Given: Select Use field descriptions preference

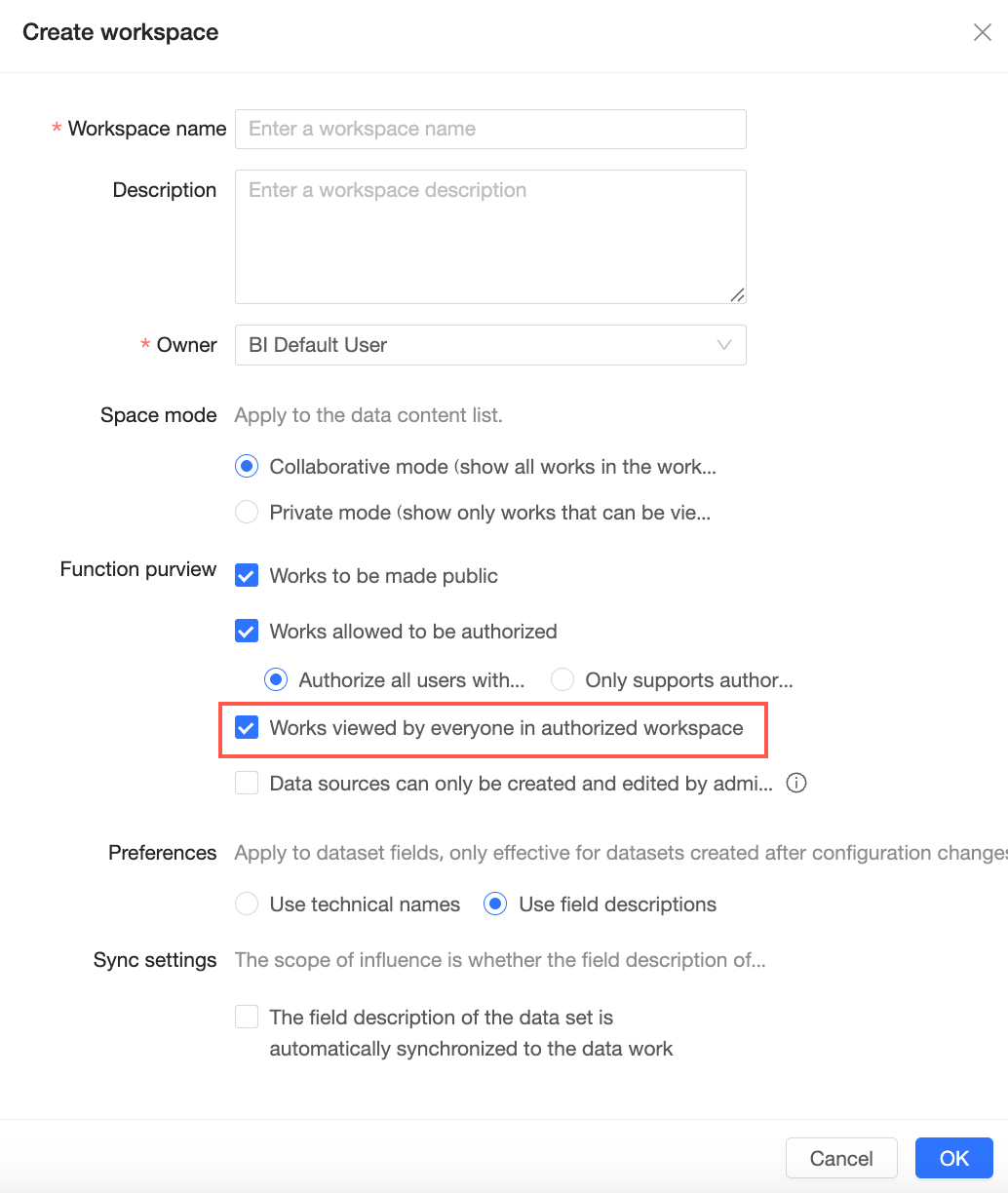Looking at the screenshot, I should tap(496, 904).
